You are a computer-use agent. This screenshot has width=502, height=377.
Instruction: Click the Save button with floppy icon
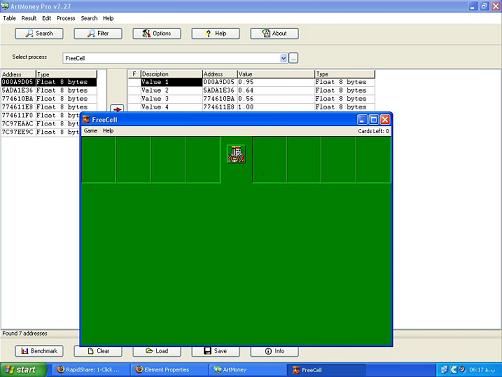(x=215, y=351)
